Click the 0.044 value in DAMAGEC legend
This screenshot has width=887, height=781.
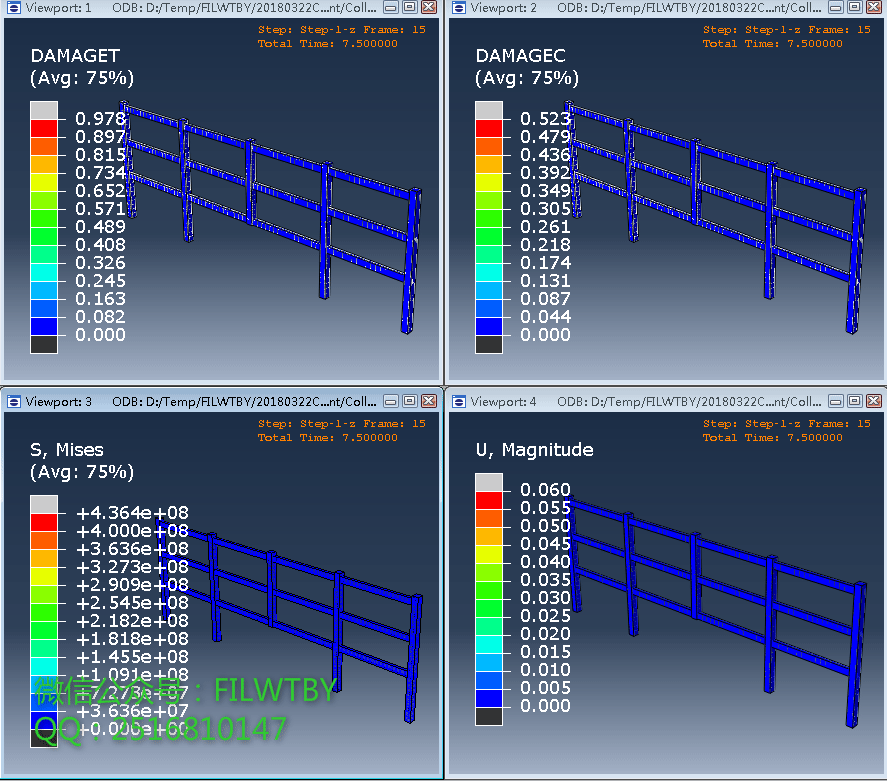coord(545,316)
